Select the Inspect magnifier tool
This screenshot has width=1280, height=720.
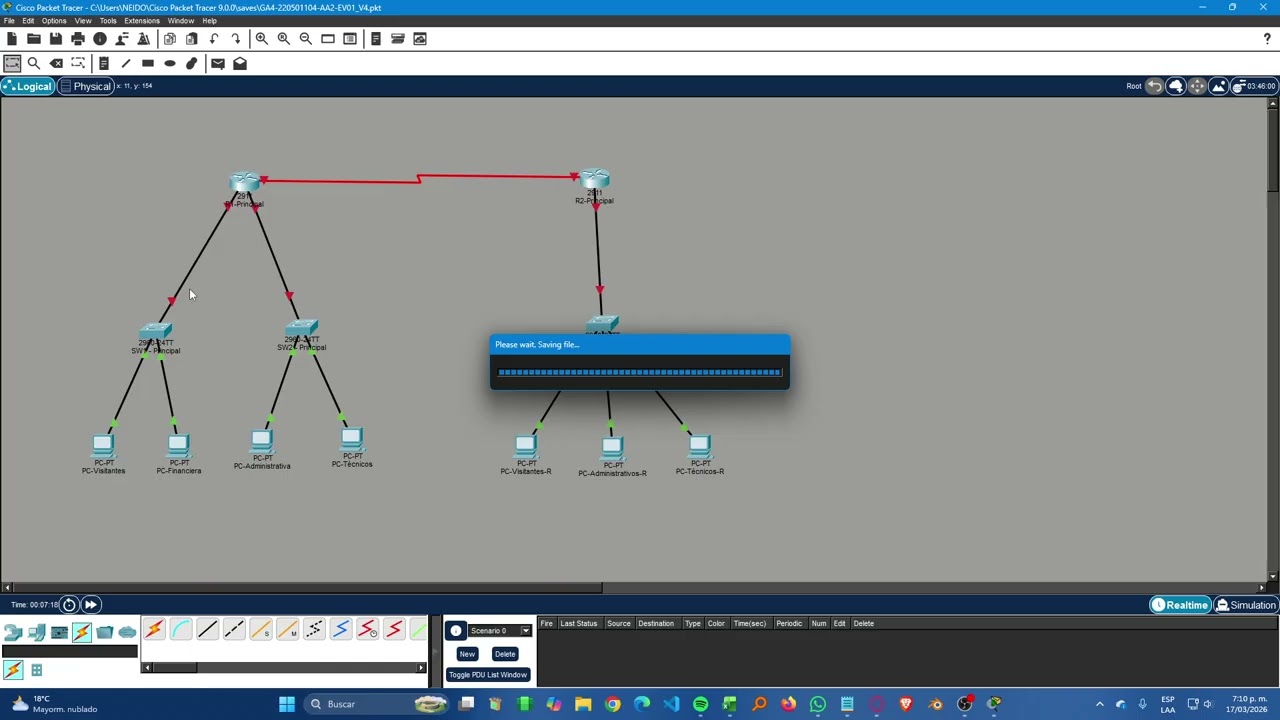(x=34, y=63)
